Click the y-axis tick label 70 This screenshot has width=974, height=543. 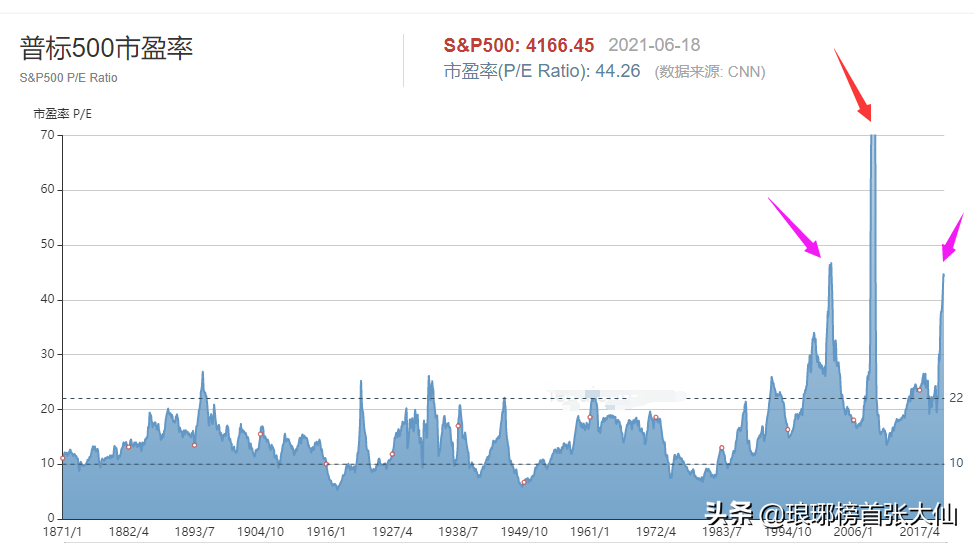pyautogui.click(x=47, y=135)
